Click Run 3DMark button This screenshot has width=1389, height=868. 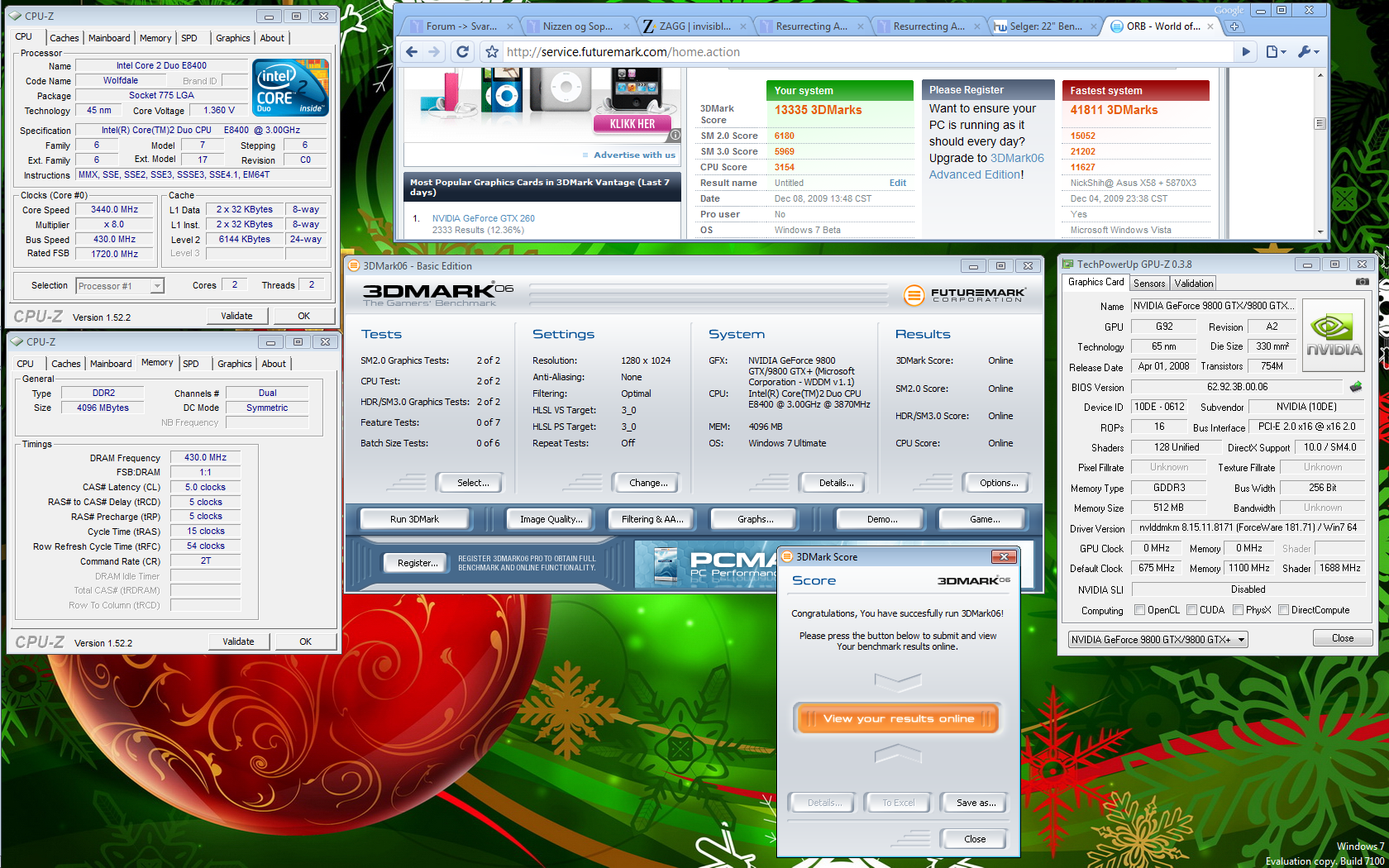click(414, 519)
